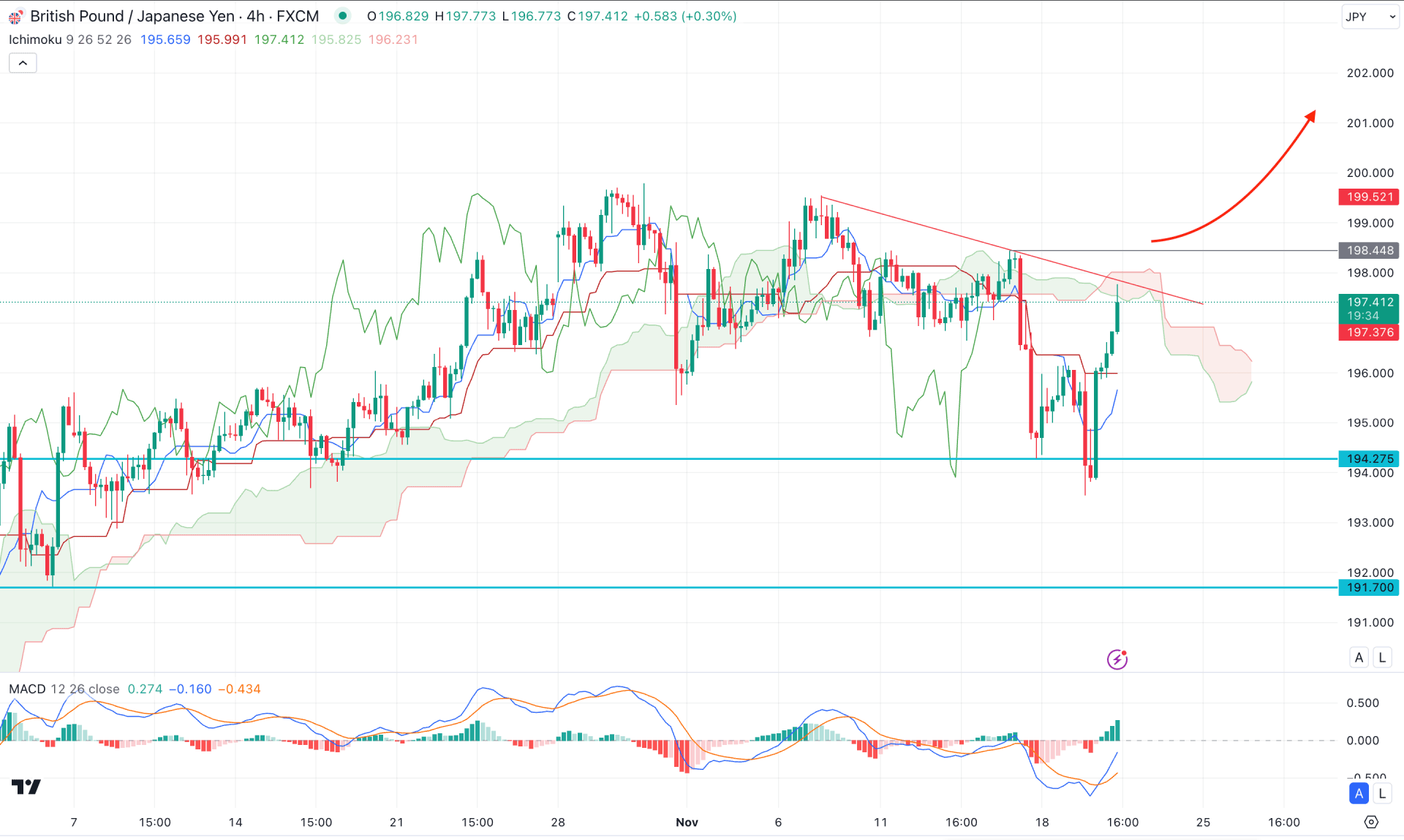Screen dimensions: 1404x840
Task: Click the MACD value −0.160
Action: point(190,689)
